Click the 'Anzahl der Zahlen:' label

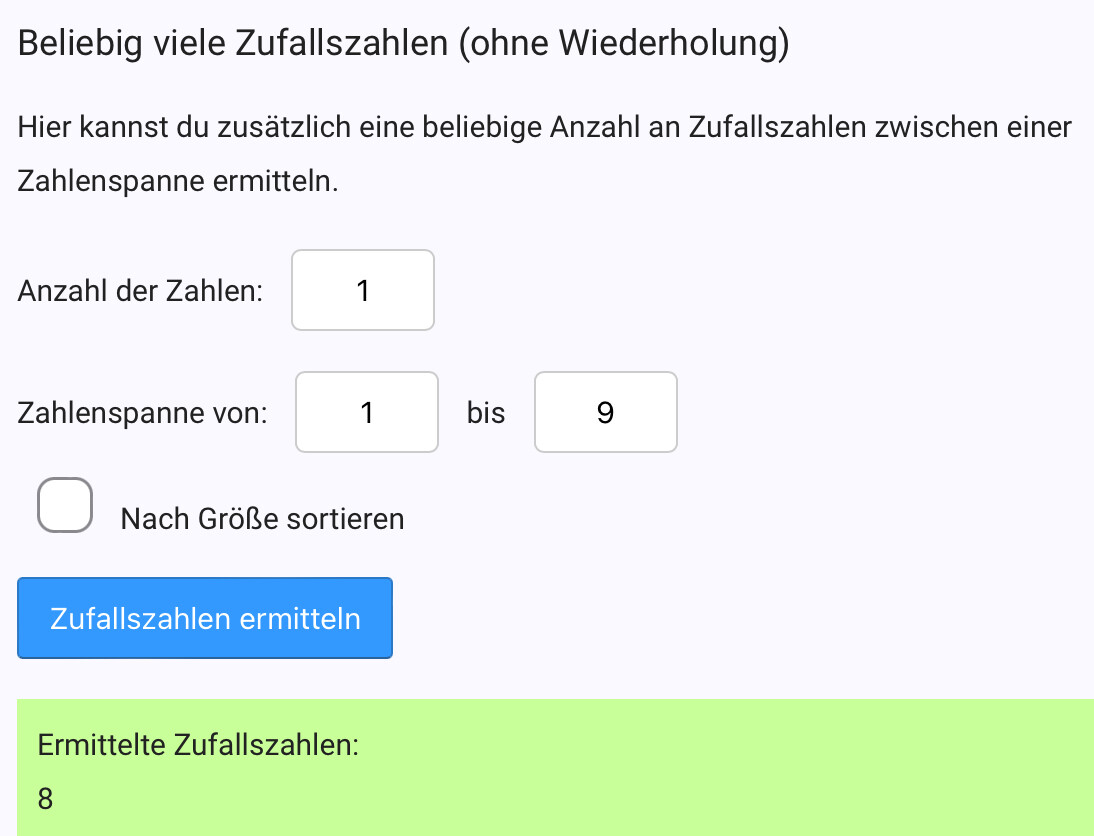(x=141, y=292)
